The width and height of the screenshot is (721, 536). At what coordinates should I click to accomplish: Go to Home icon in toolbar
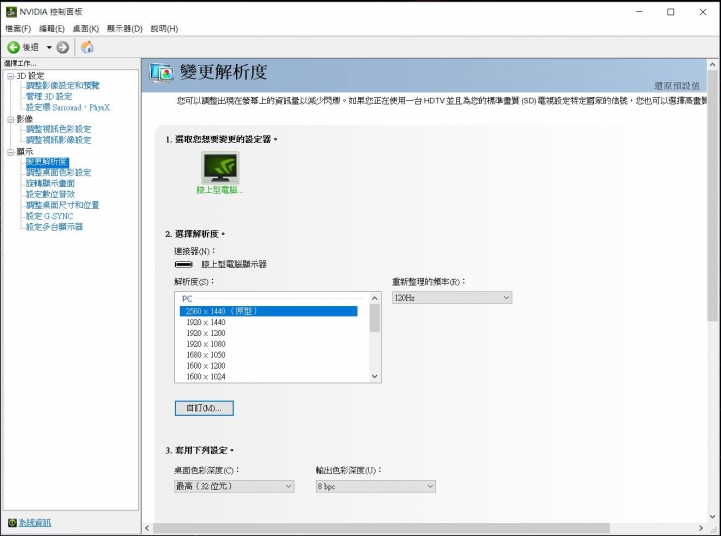87,47
